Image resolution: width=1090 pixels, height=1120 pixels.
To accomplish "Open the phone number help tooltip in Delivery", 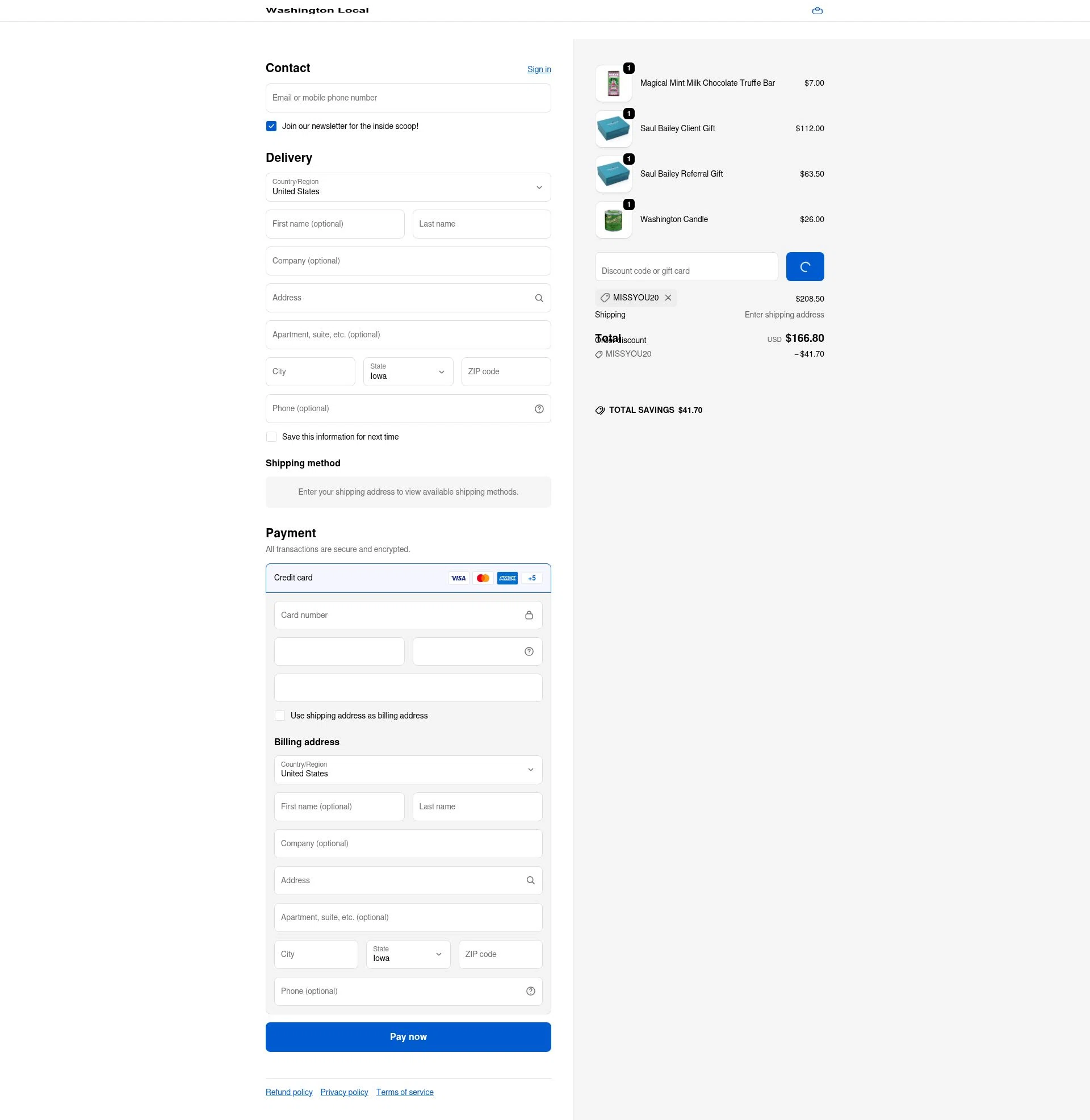I will 539,408.
